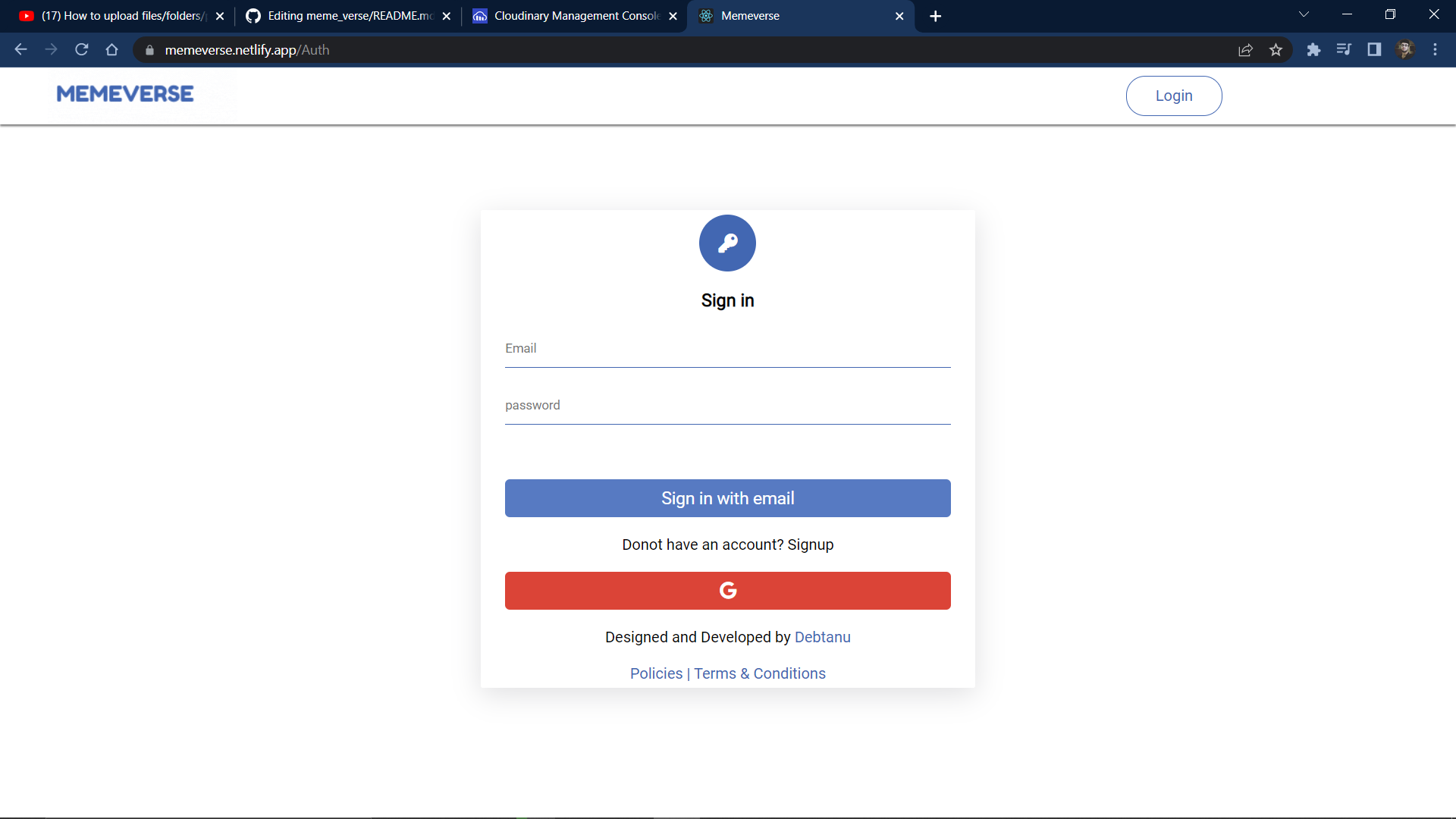Click the Google sign-in button

point(727,591)
